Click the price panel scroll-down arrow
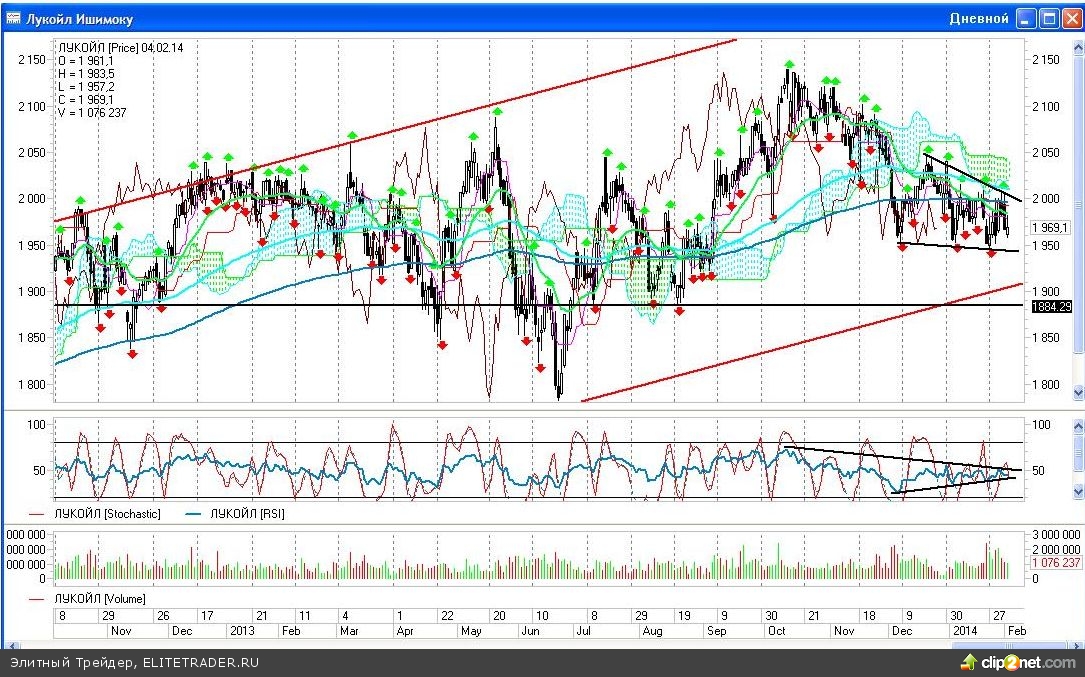The width and height of the screenshot is (1085, 677). coord(1078,393)
